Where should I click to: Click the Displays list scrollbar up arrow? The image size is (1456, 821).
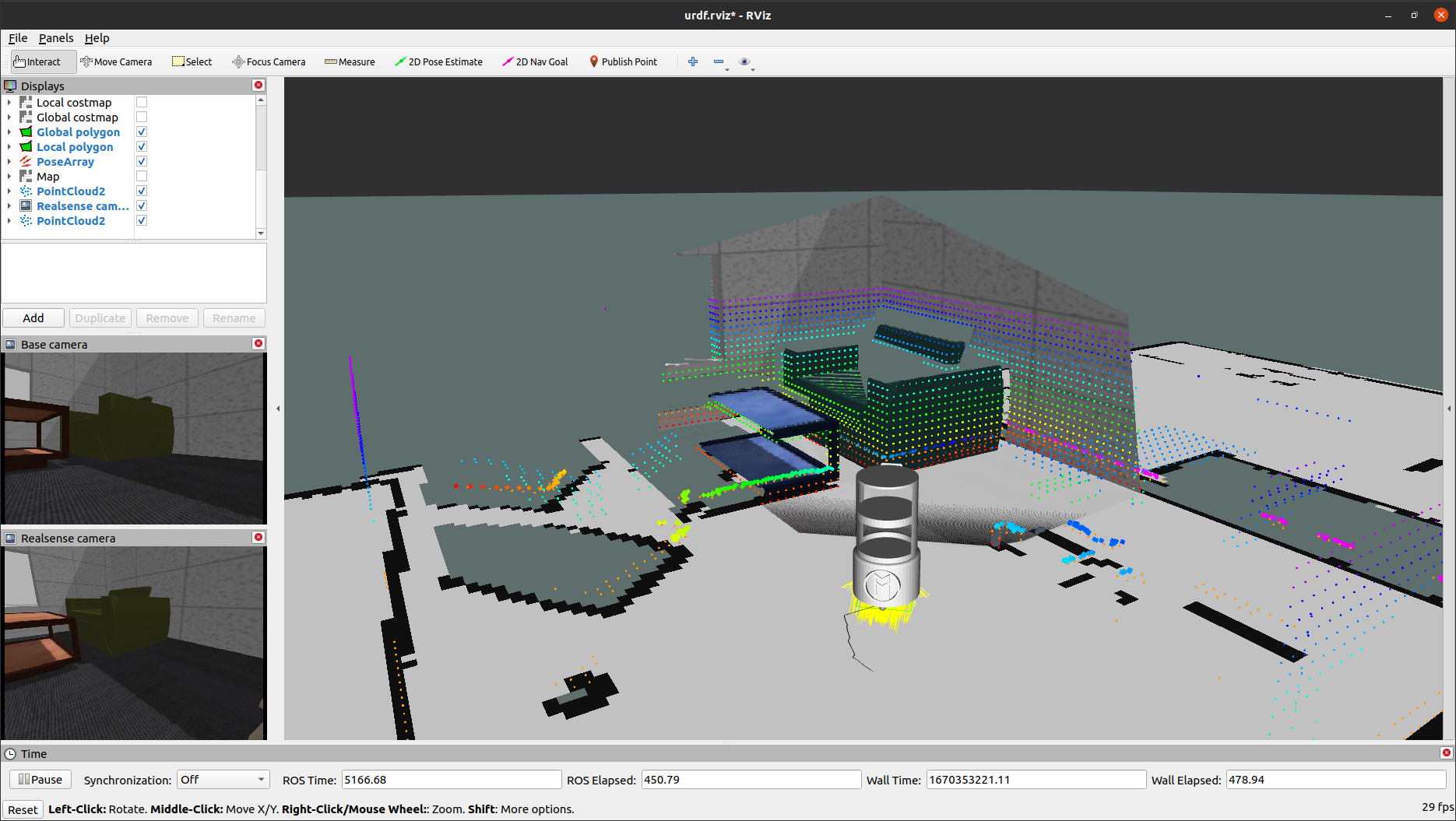[x=261, y=100]
